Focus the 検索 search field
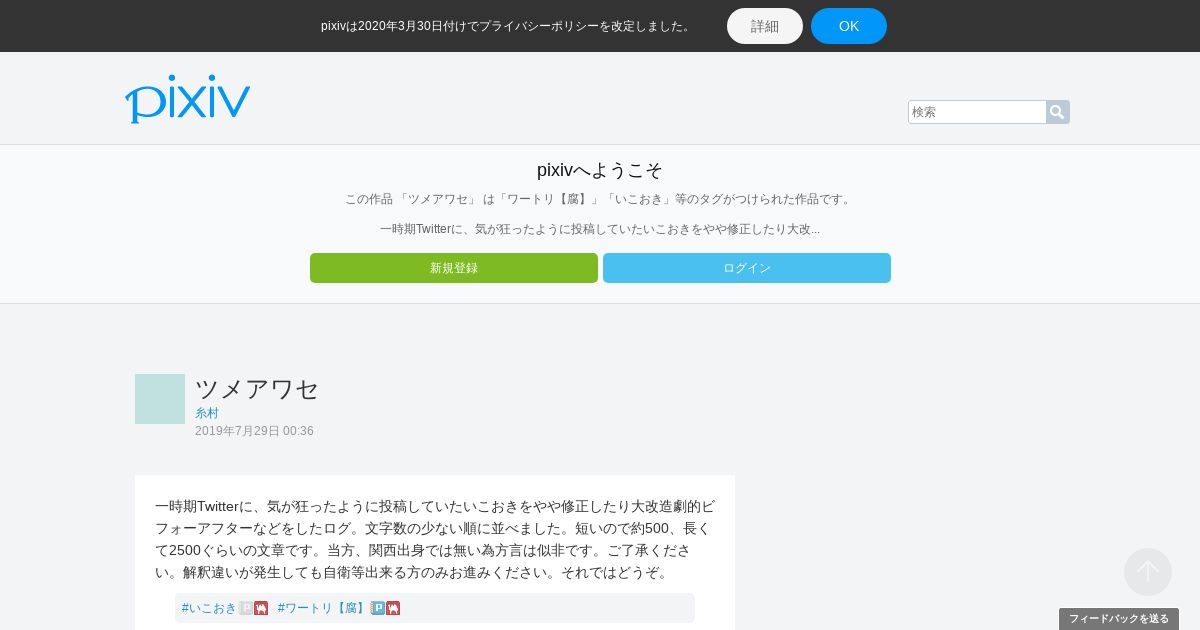 [x=977, y=112]
